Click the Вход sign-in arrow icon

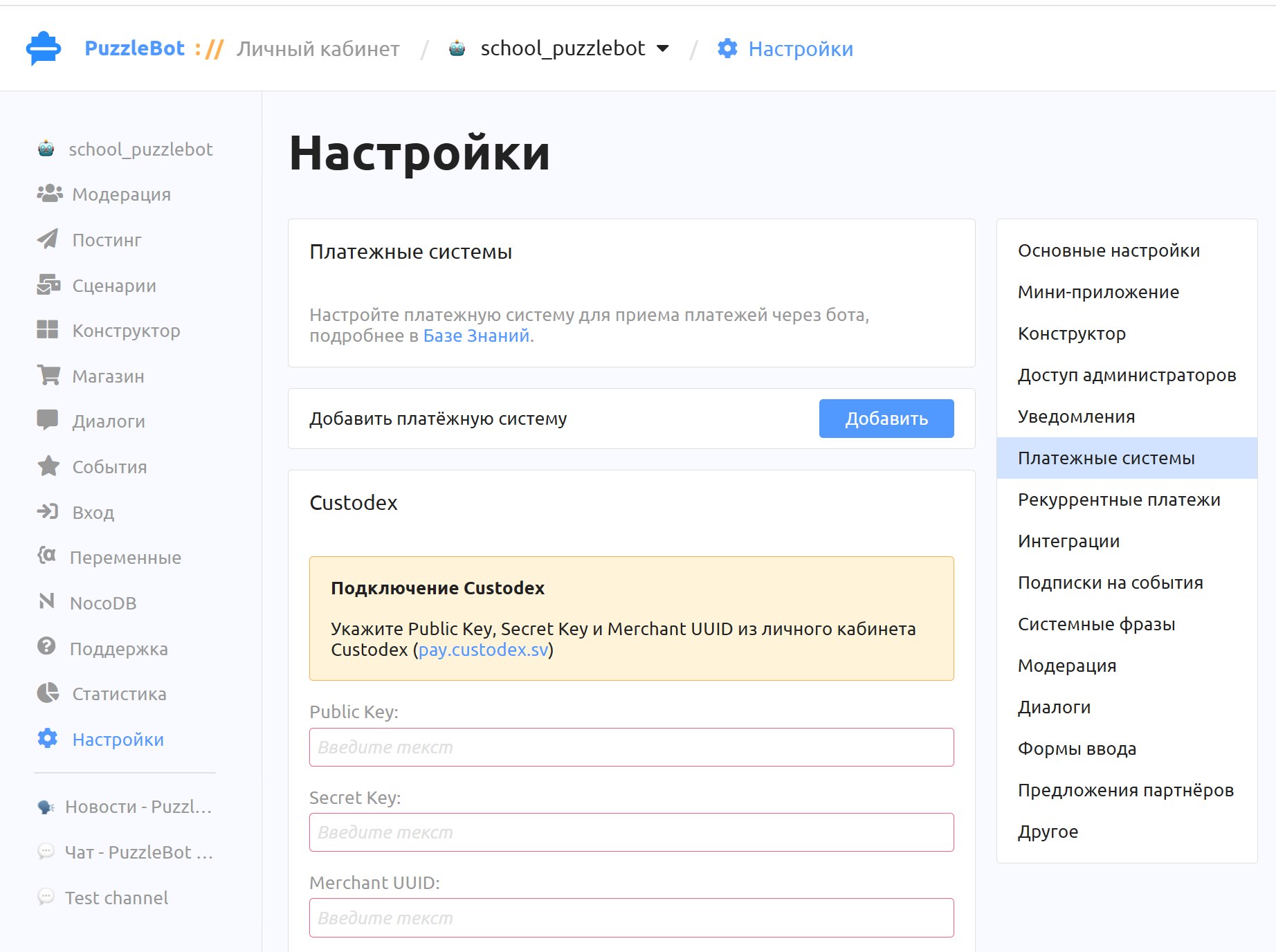tap(48, 512)
